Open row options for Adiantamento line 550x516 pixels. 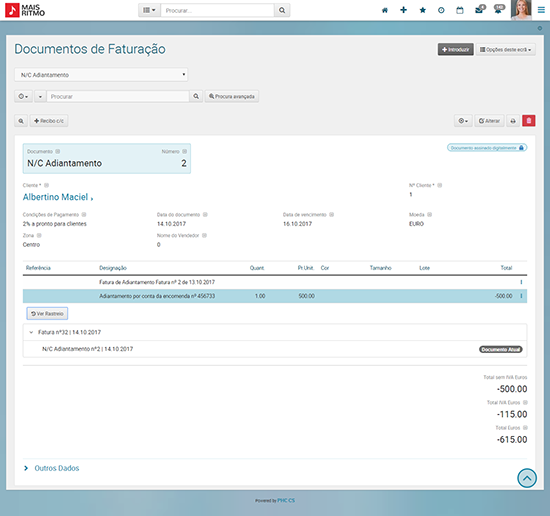tap(521, 296)
